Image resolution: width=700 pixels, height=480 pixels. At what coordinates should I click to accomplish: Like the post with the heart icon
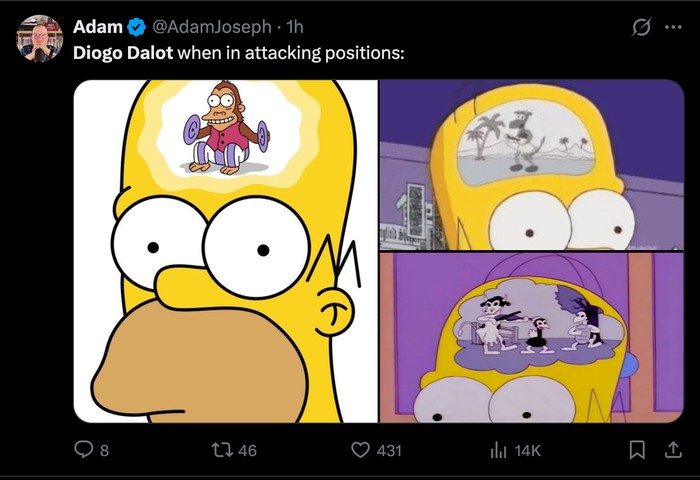point(361,450)
